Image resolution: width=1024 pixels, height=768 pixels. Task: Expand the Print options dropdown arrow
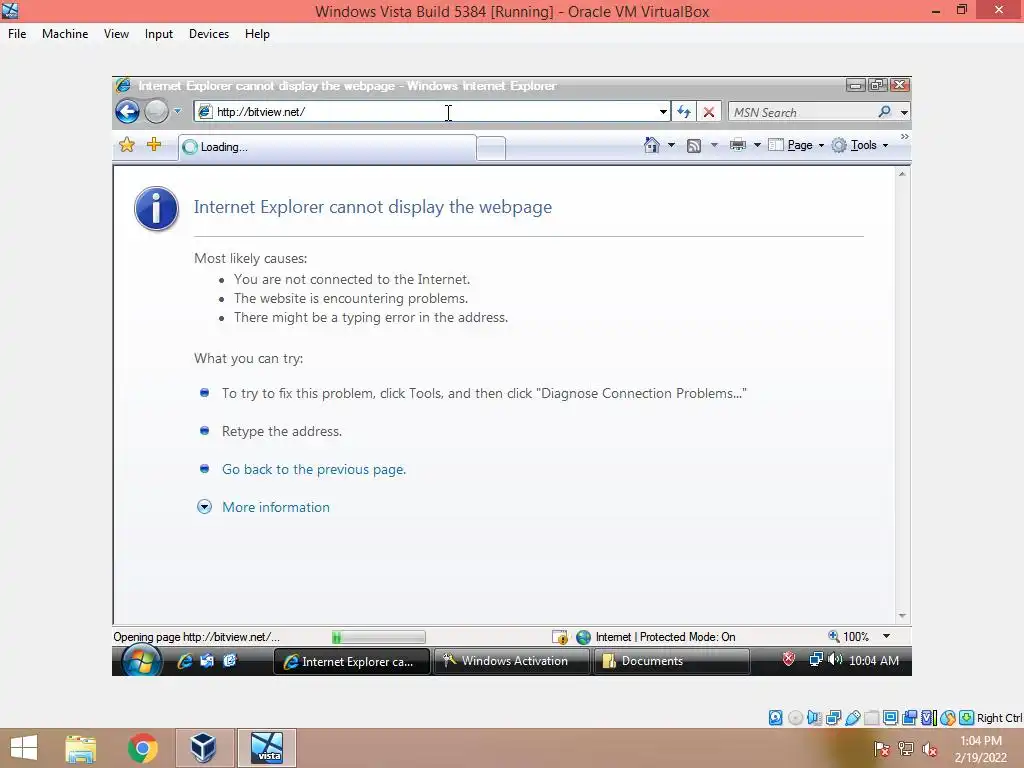point(758,145)
